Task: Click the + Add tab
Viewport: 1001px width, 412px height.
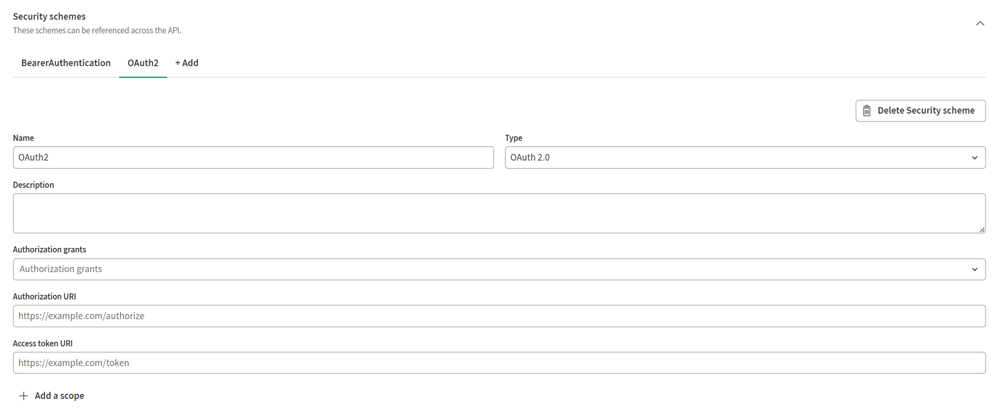Action: 186,63
